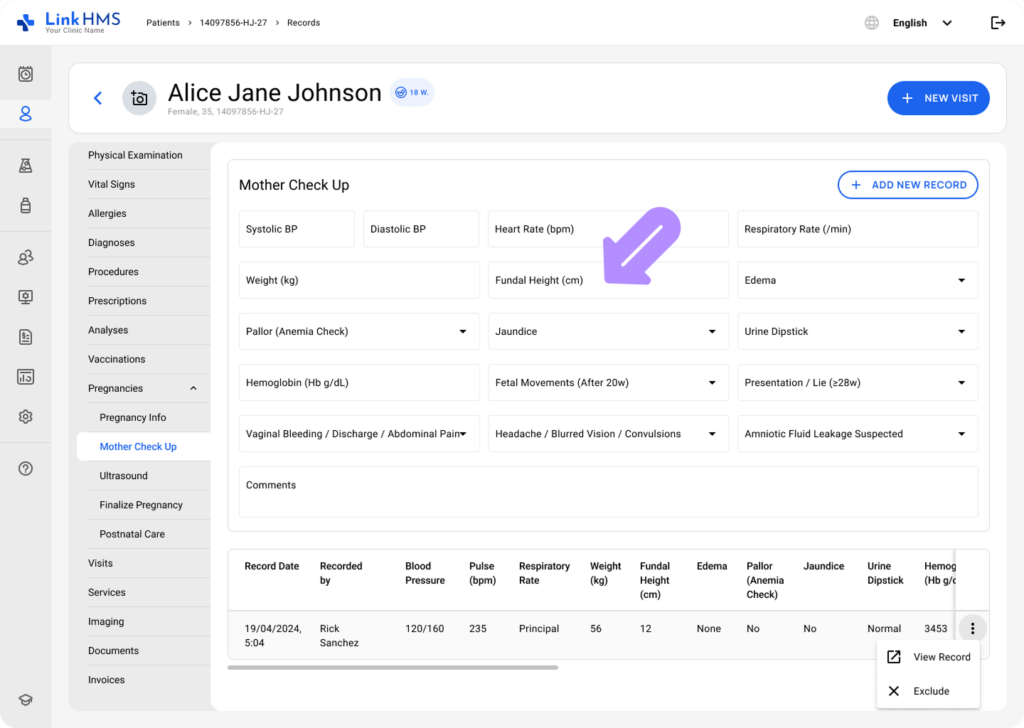This screenshot has height=728, width=1024.
Task: Open the laboratory flask sidebar icon
Action: pos(25,166)
